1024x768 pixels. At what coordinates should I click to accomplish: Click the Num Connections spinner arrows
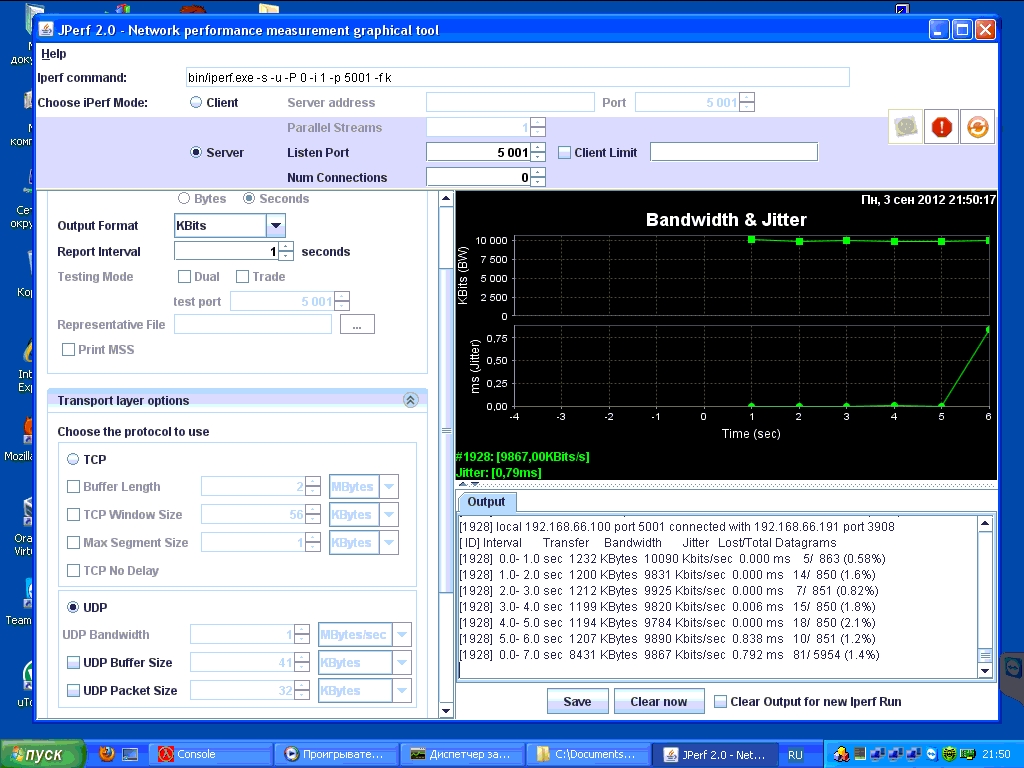pos(538,177)
